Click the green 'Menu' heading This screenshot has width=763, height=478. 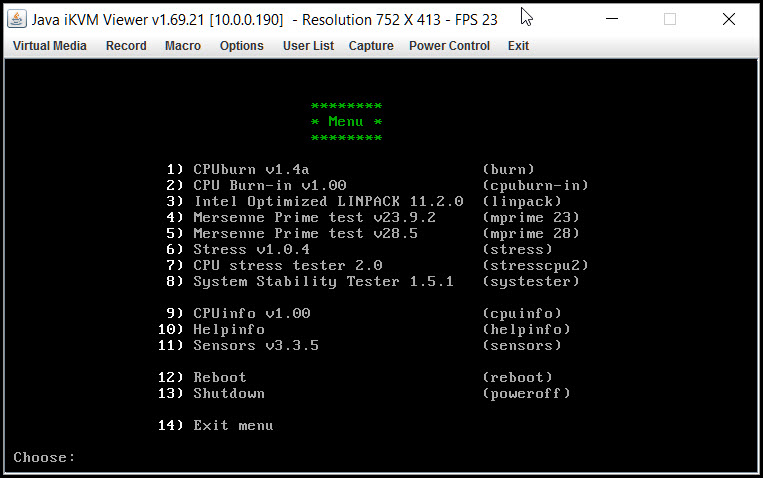346,122
